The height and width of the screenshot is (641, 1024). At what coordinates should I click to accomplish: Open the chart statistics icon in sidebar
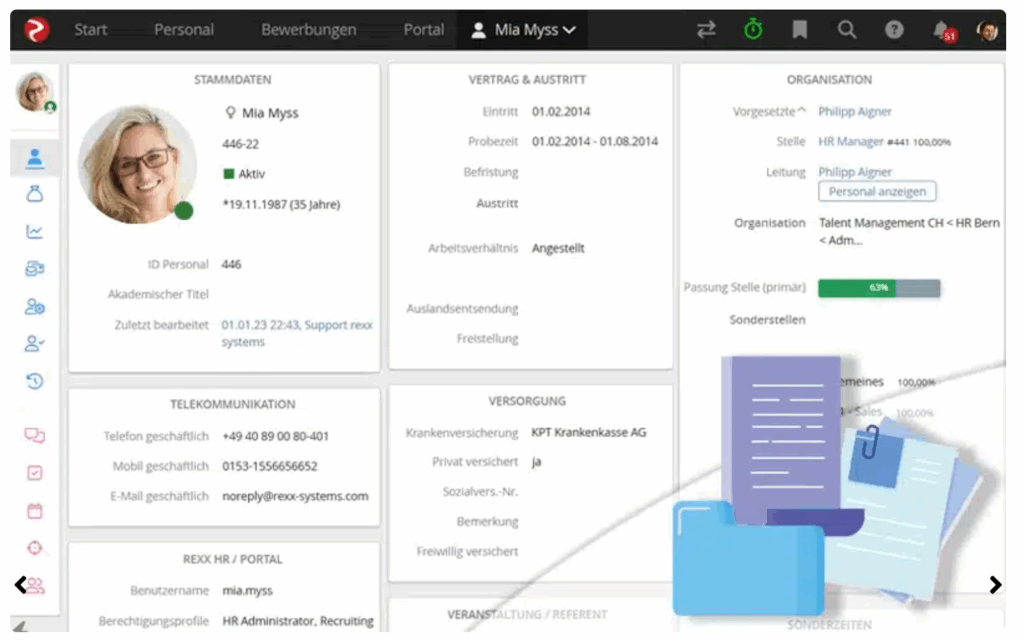point(35,232)
